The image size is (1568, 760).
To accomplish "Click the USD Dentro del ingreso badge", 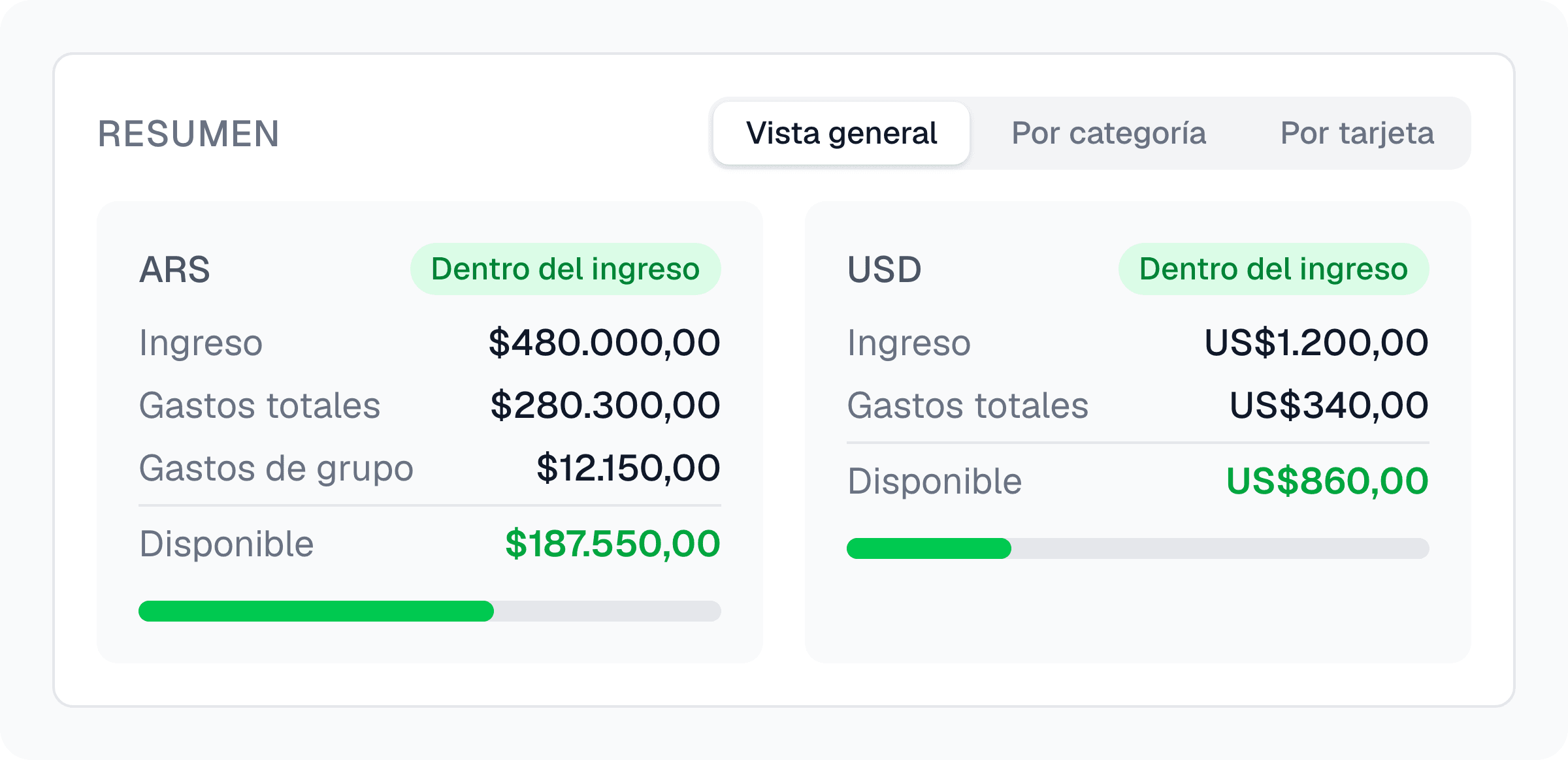I will click(x=1273, y=269).
